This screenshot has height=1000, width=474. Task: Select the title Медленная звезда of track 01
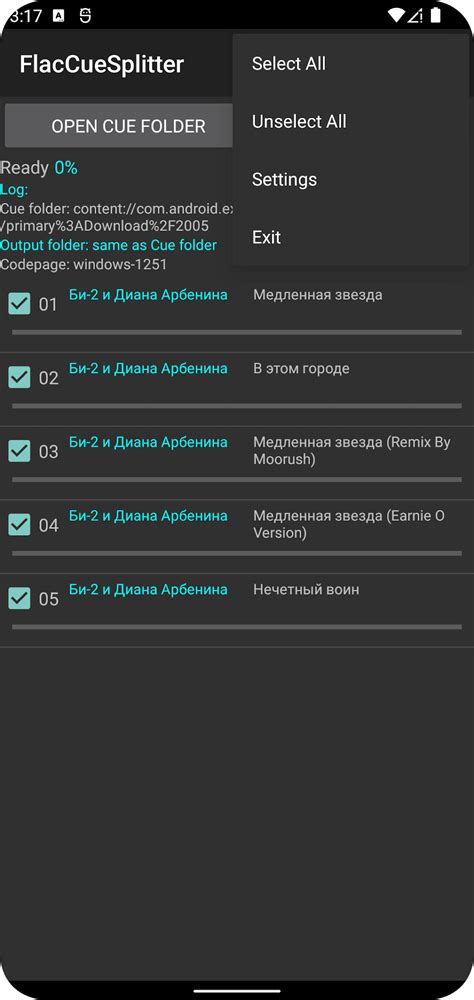(x=318, y=295)
